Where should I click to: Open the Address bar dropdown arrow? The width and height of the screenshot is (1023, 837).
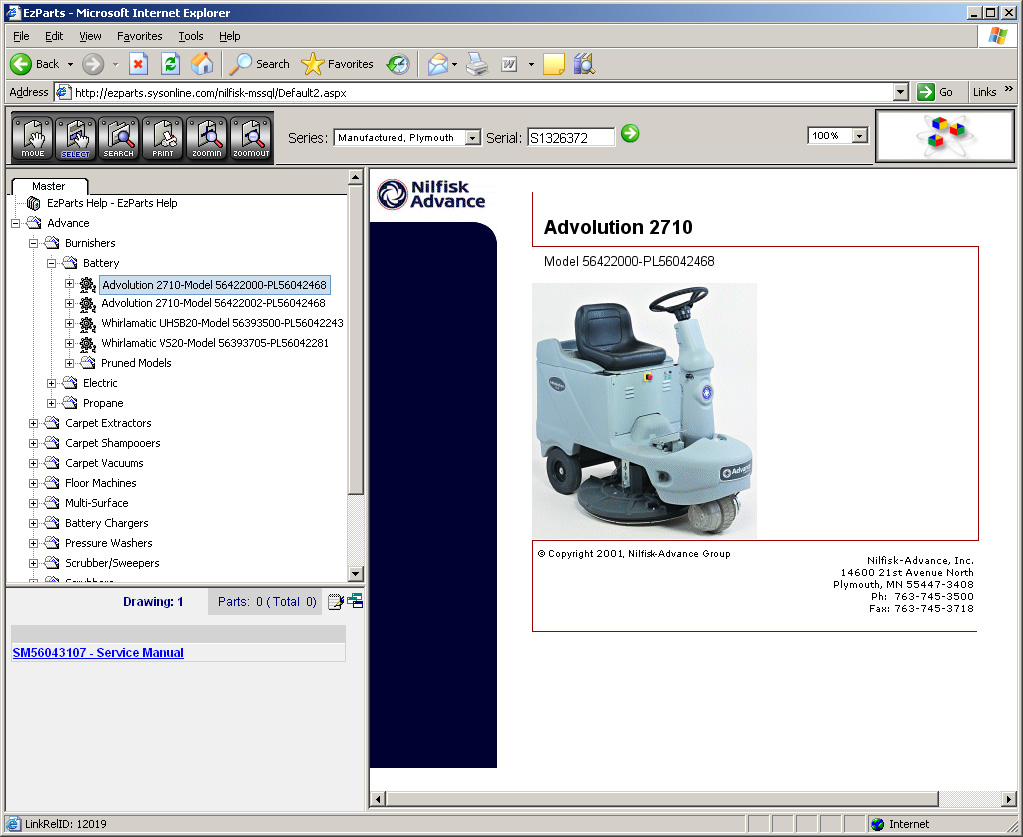pyautogui.click(x=901, y=92)
